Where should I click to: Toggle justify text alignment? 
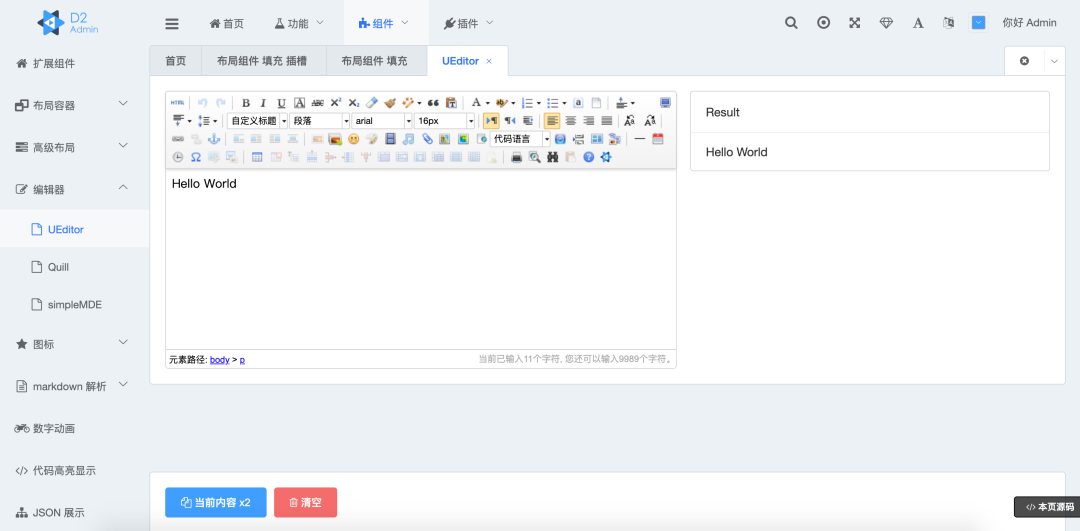coord(607,121)
